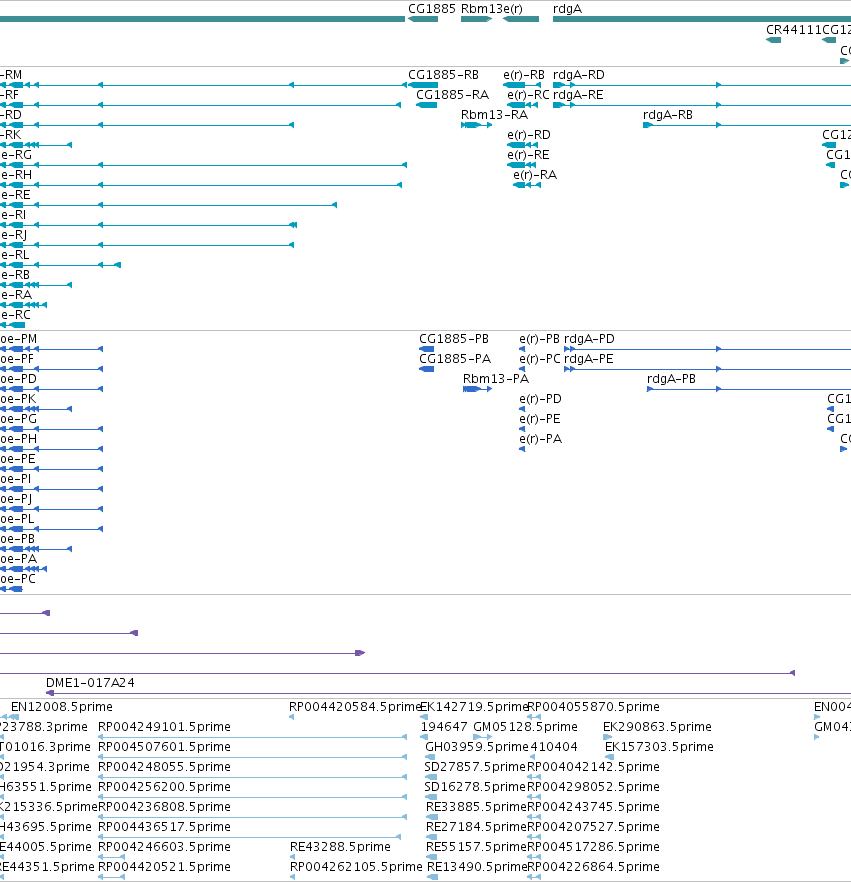
Task: Click EST RP004517286.5prime
Action: coord(593,847)
